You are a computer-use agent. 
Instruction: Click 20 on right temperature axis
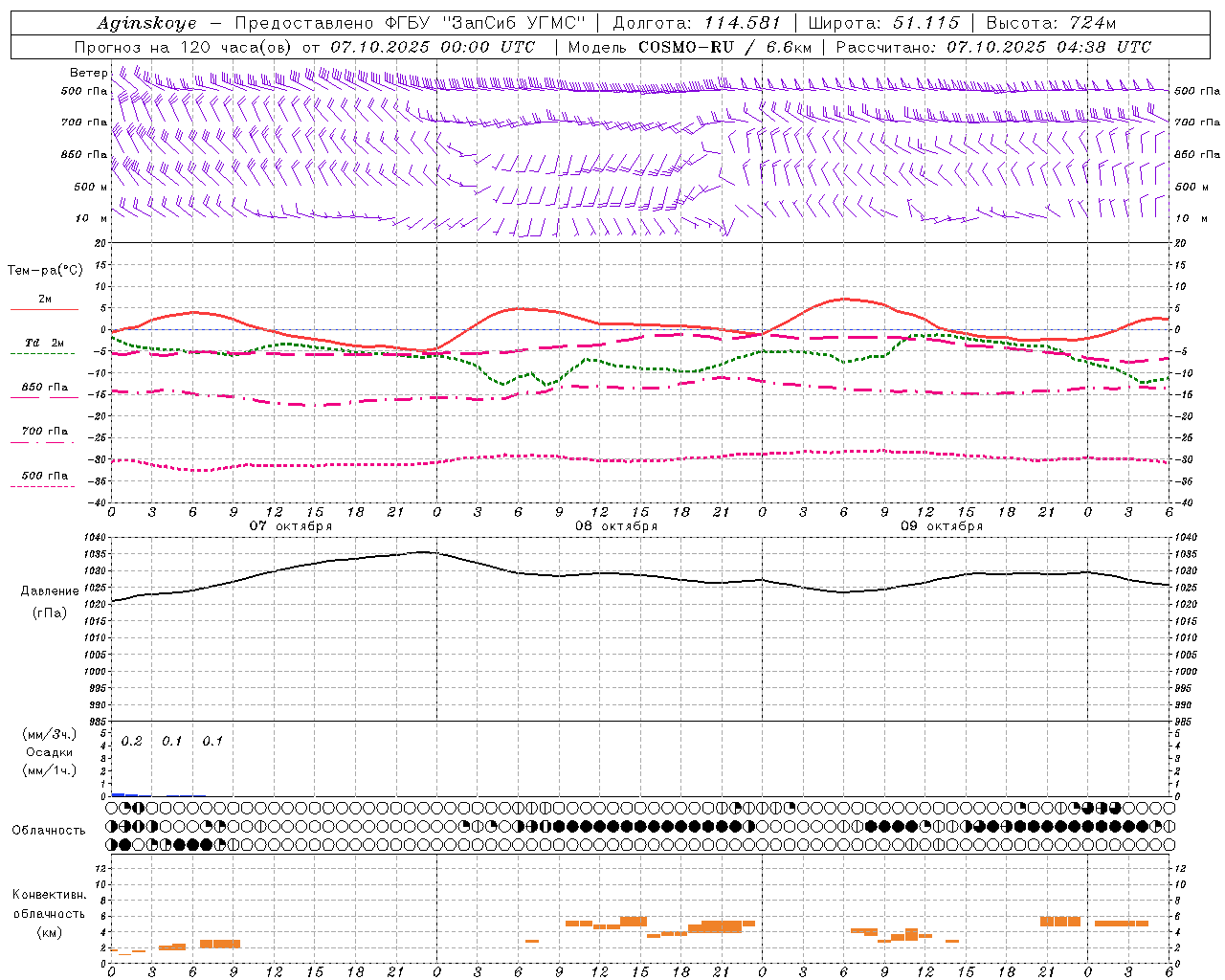pos(1180,244)
